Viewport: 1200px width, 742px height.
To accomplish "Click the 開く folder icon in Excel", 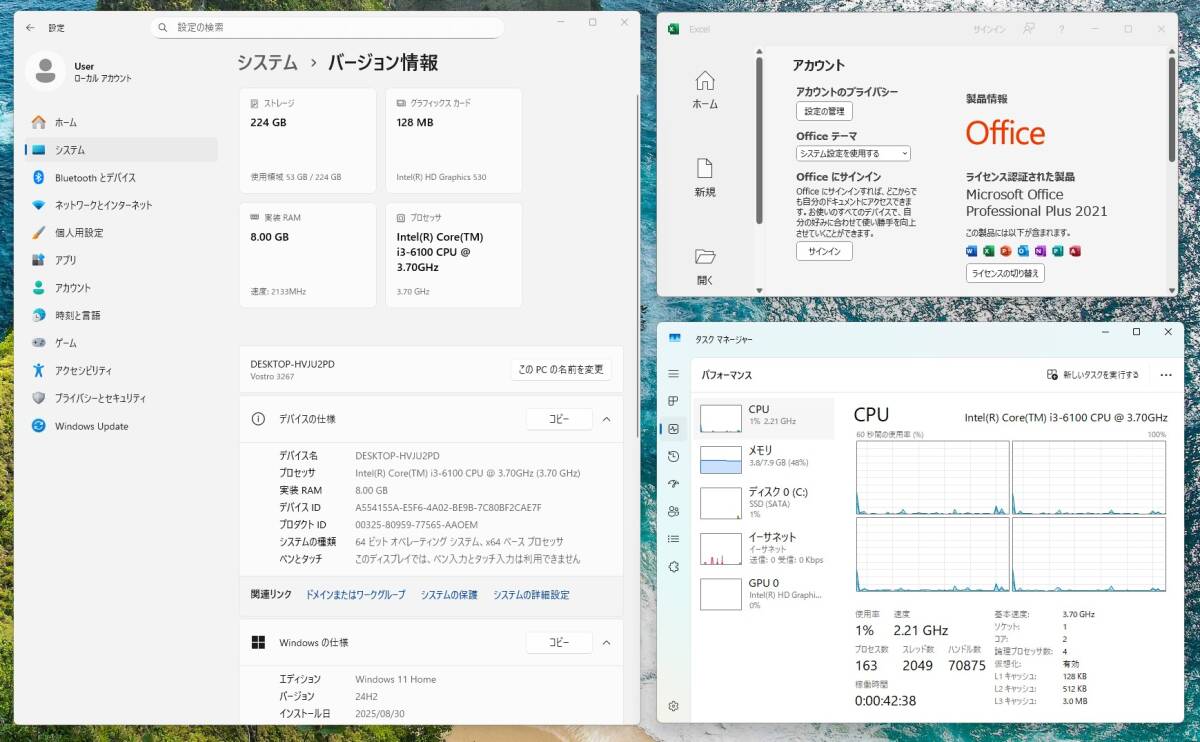I will click(x=705, y=256).
